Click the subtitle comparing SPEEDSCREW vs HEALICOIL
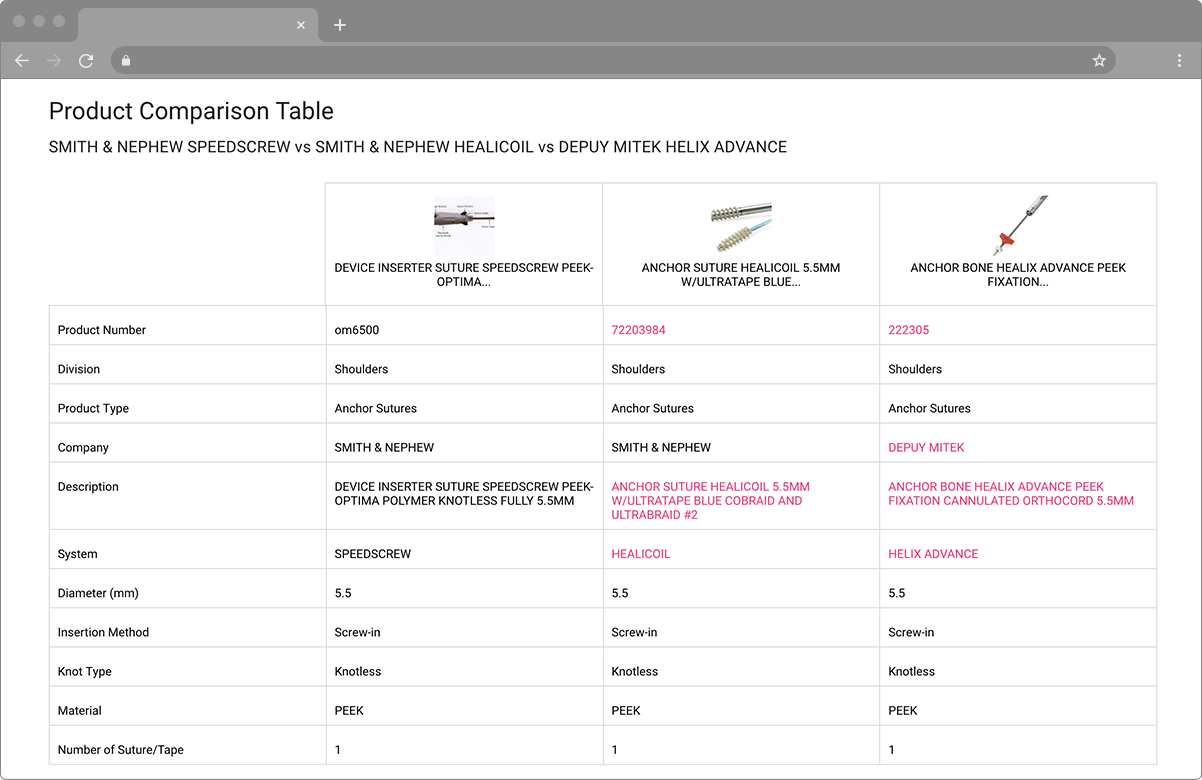This screenshot has width=1202, height=780. [418, 147]
